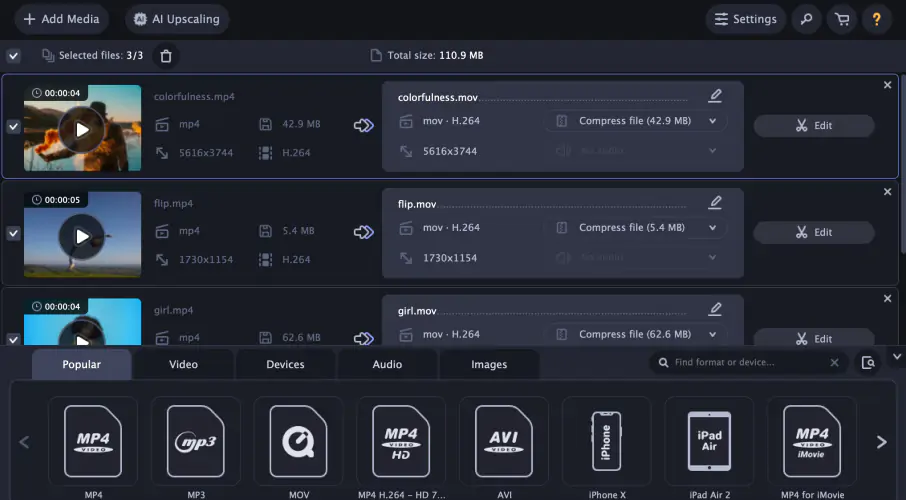The width and height of the screenshot is (906, 500).
Task: Select the MOV format icon
Action: pos(298,441)
